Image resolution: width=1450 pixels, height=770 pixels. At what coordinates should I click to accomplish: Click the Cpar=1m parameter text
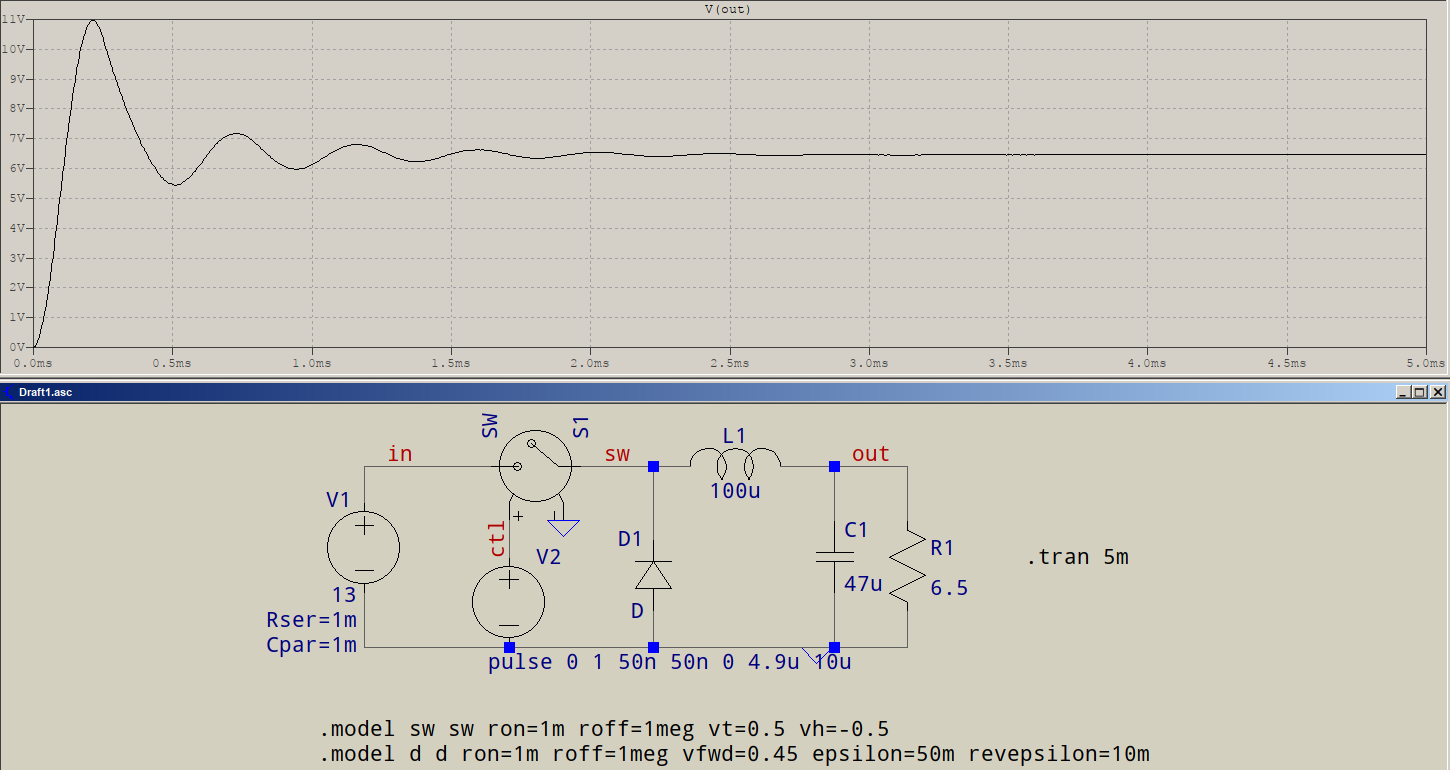(x=311, y=645)
